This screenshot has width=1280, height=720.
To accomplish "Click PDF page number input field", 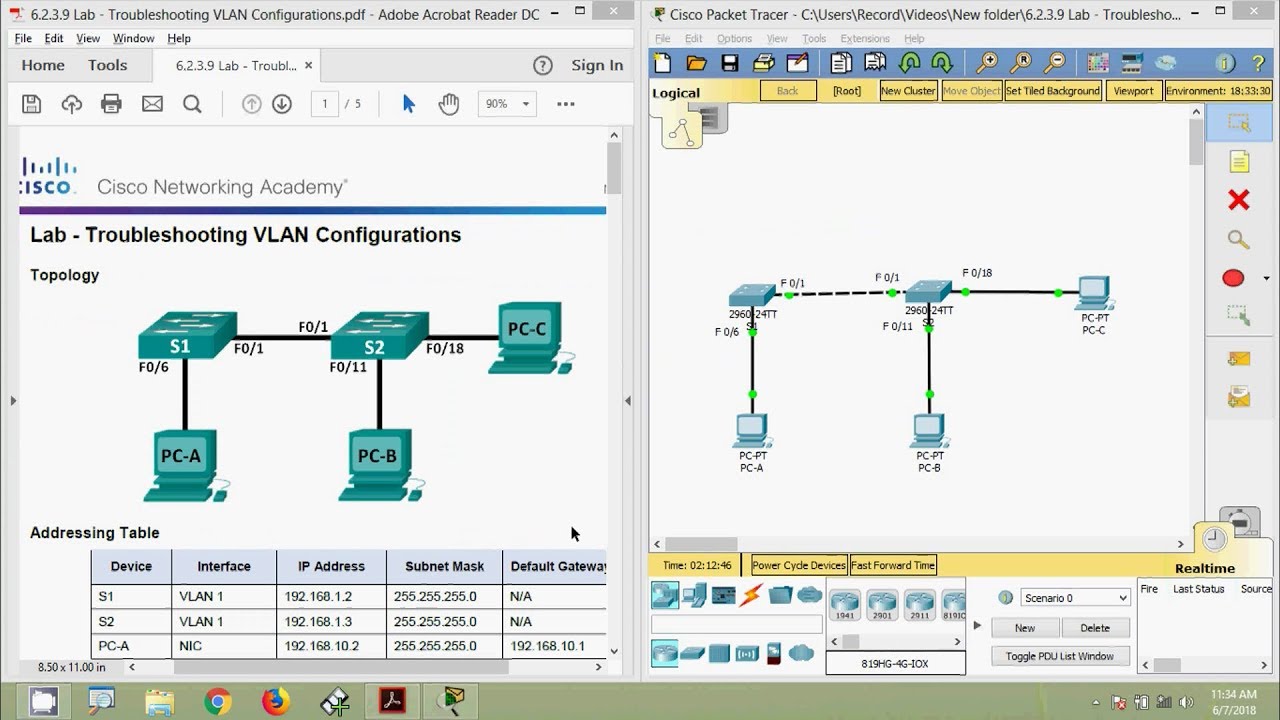I will (324, 104).
